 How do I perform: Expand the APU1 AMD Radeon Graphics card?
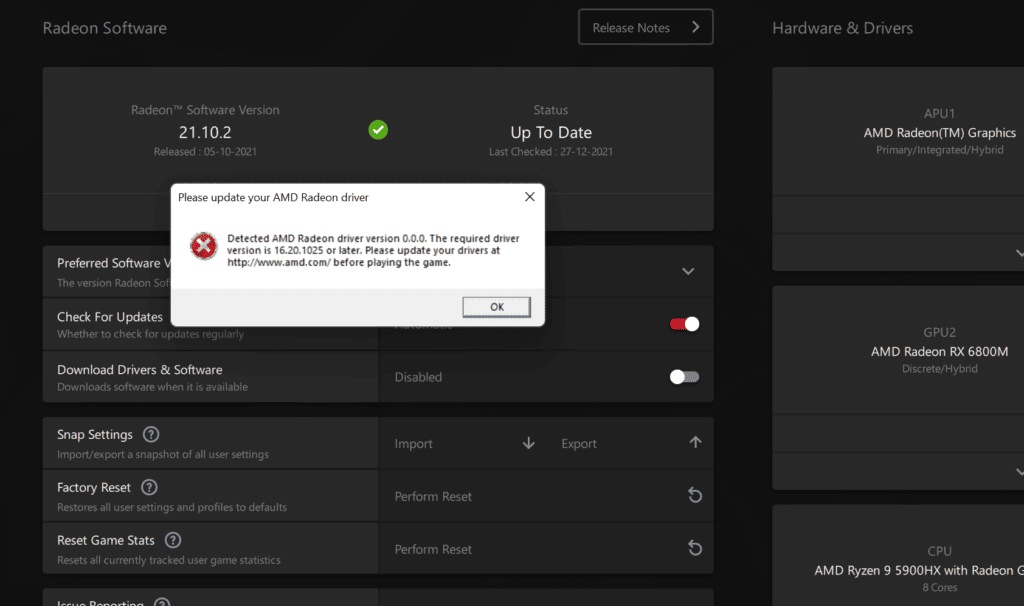[x=1019, y=253]
